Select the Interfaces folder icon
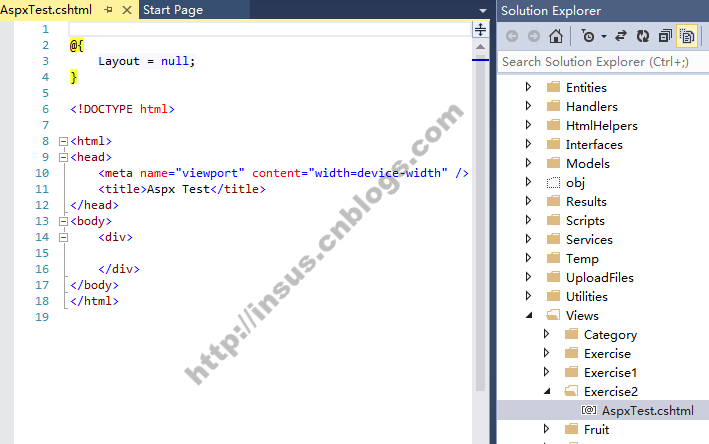This screenshot has width=709, height=444. coord(553,143)
